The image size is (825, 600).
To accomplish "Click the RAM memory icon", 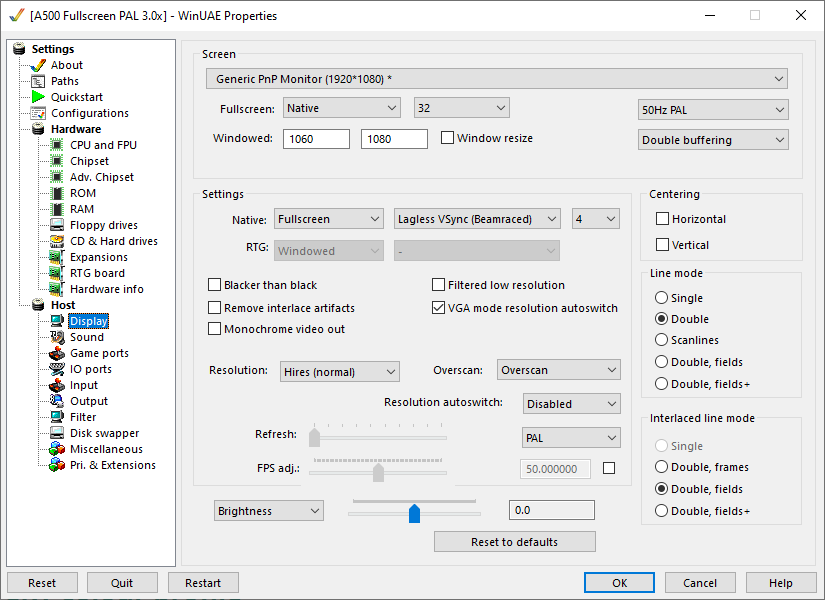I will coord(57,209).
